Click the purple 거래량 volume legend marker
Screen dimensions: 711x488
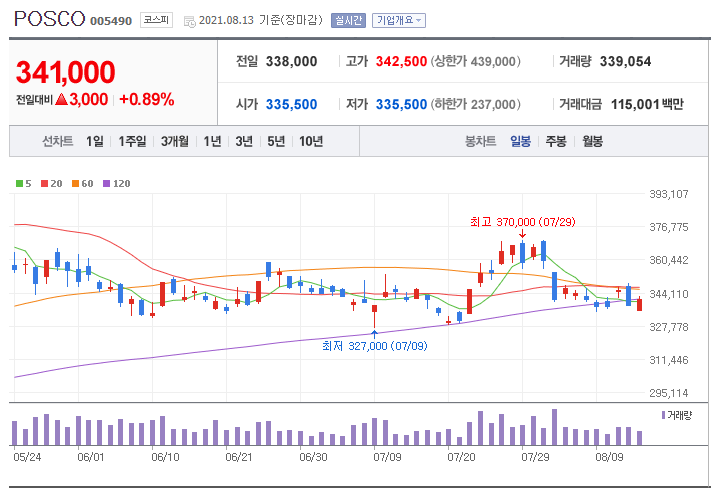(x=663, y=415)
